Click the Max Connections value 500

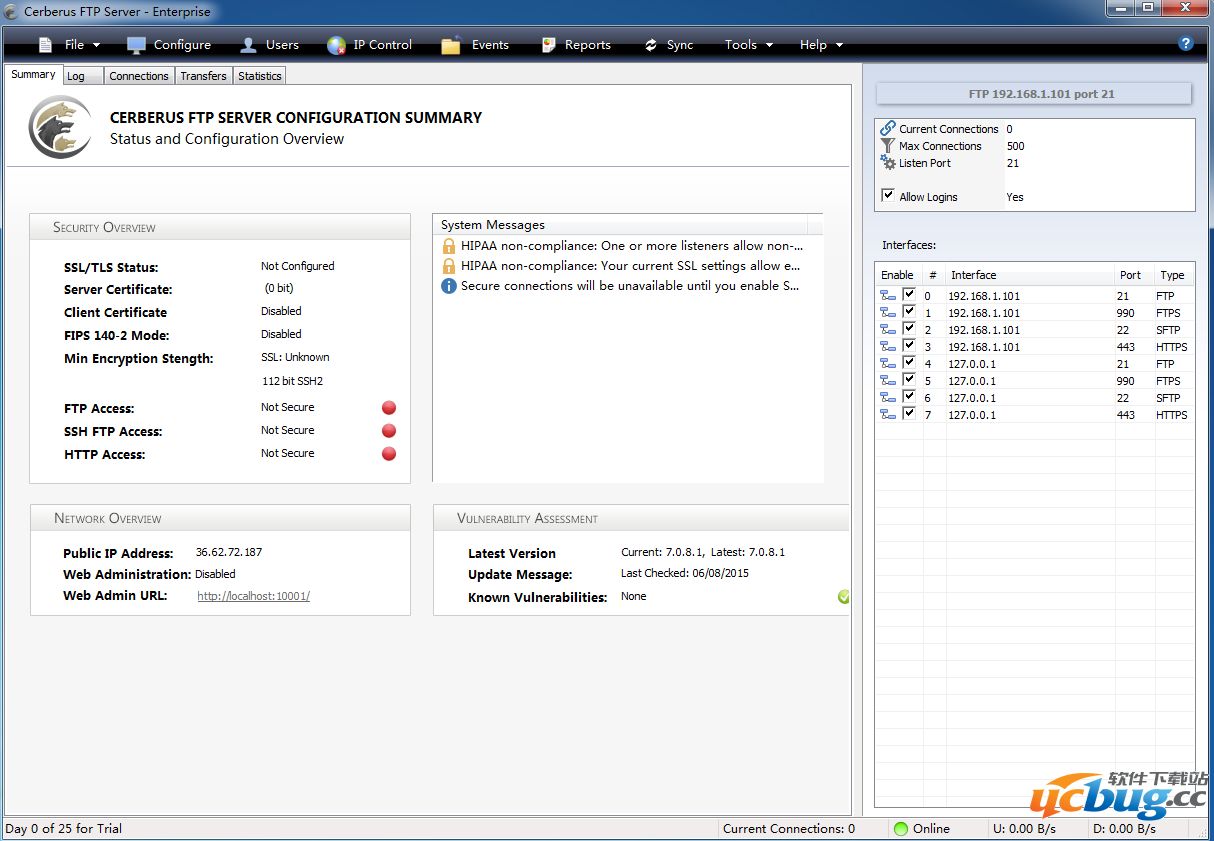click(1016, 146)
